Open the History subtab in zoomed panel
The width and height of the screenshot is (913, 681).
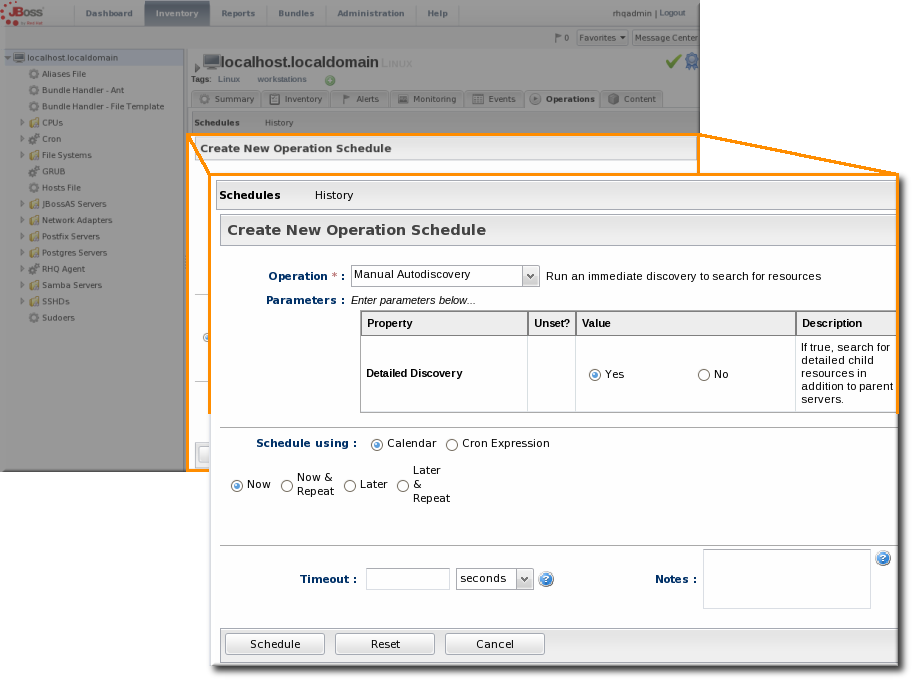point(334,195)
